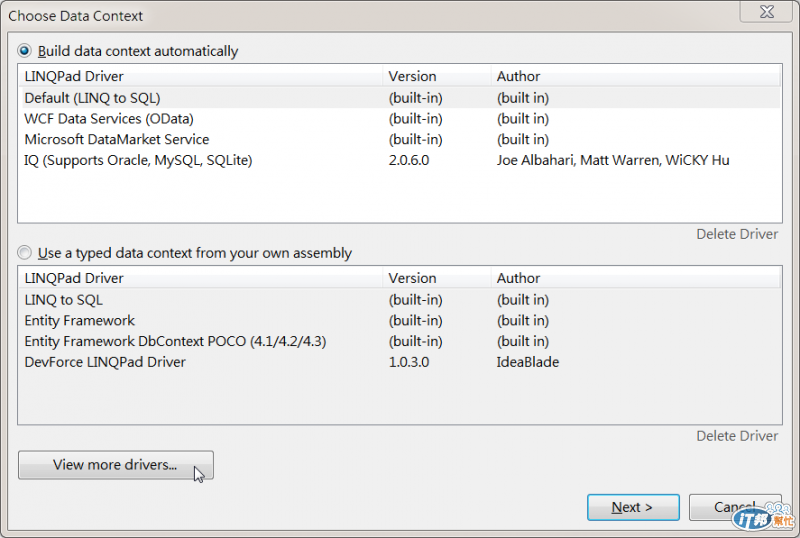
Task: Select Use a typed data context option
Action: point(25,253)
